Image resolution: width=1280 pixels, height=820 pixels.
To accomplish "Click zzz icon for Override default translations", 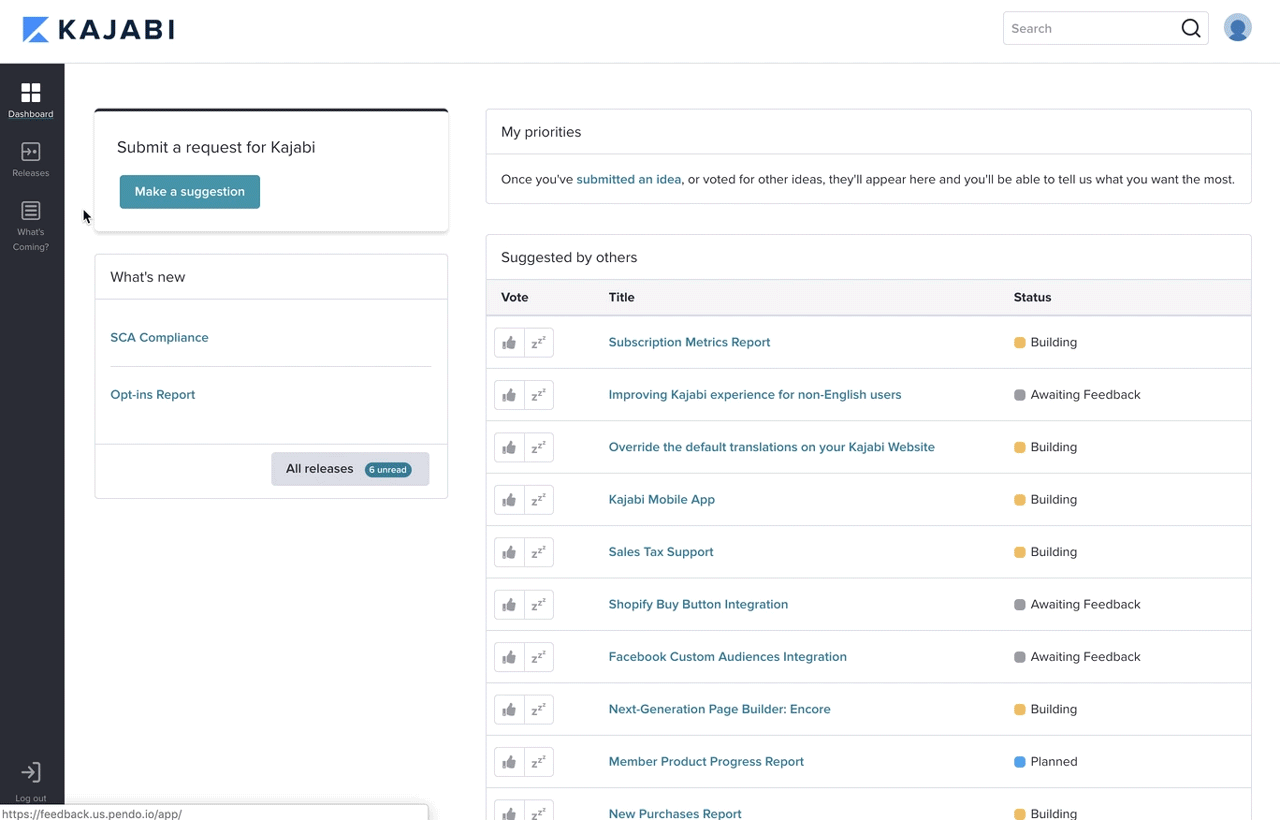I will 538,447.
